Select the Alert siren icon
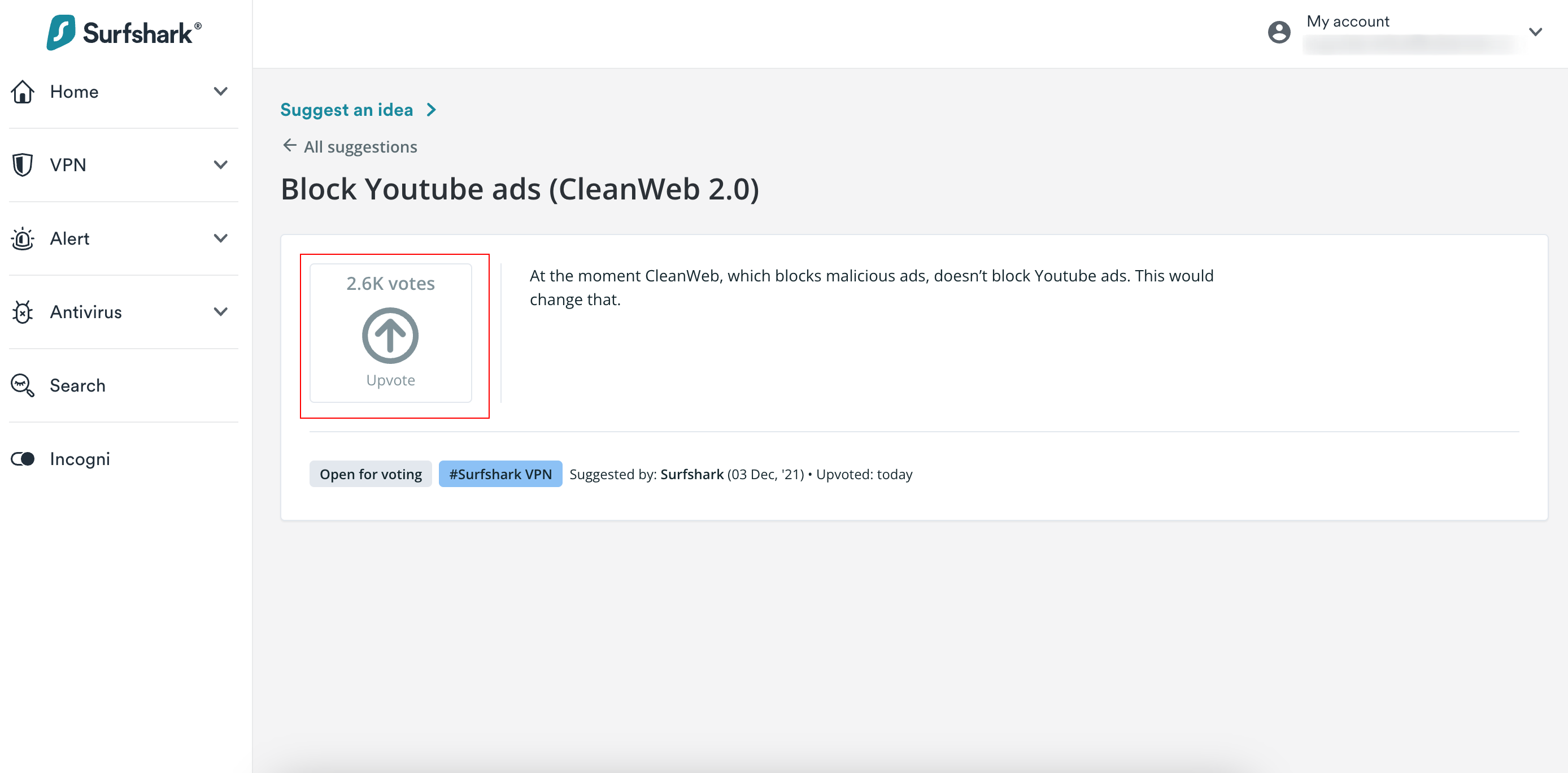This screenshot has width=1568, height=773. point(23,239)
